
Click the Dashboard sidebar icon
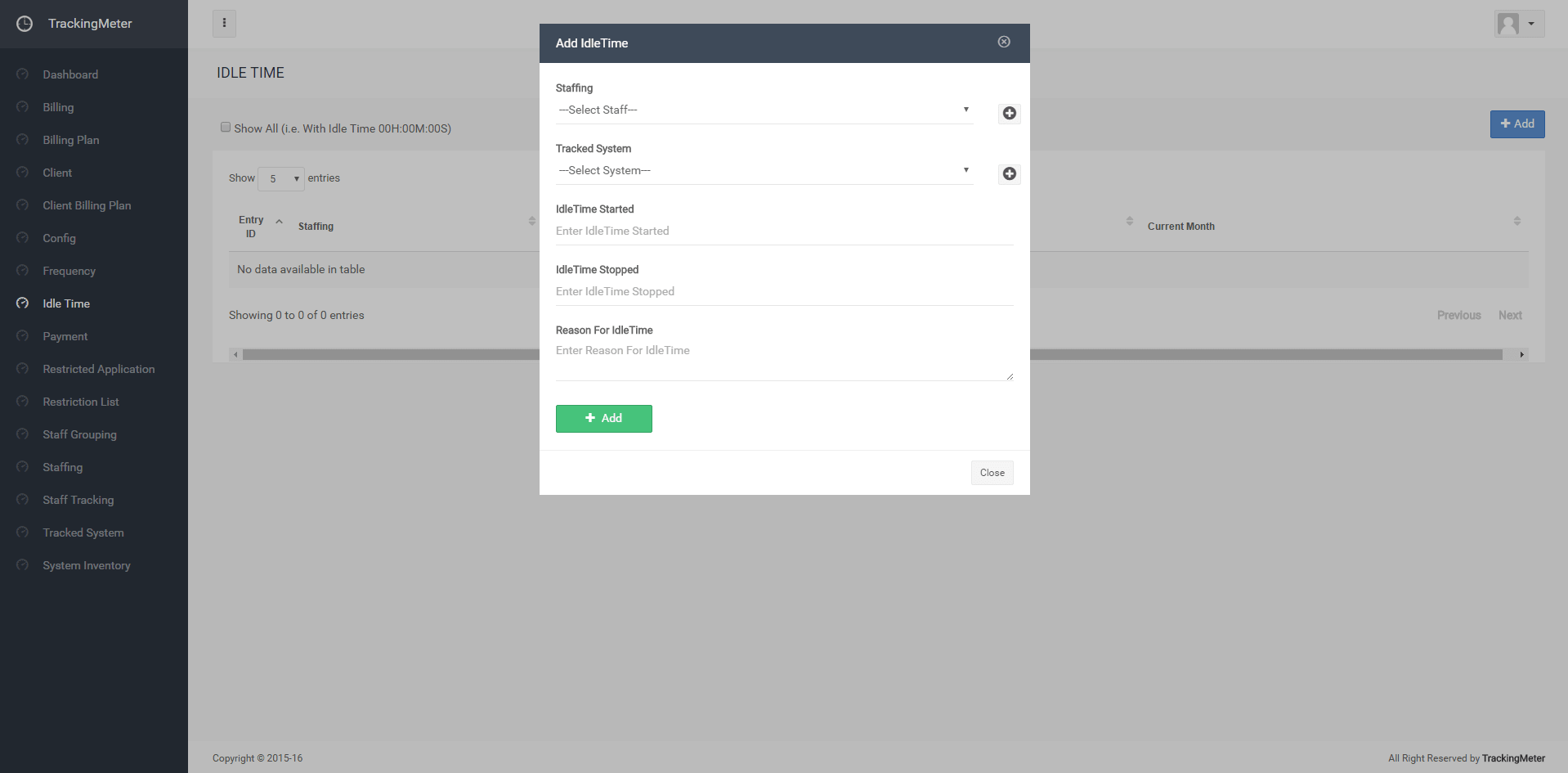(23, 74)
